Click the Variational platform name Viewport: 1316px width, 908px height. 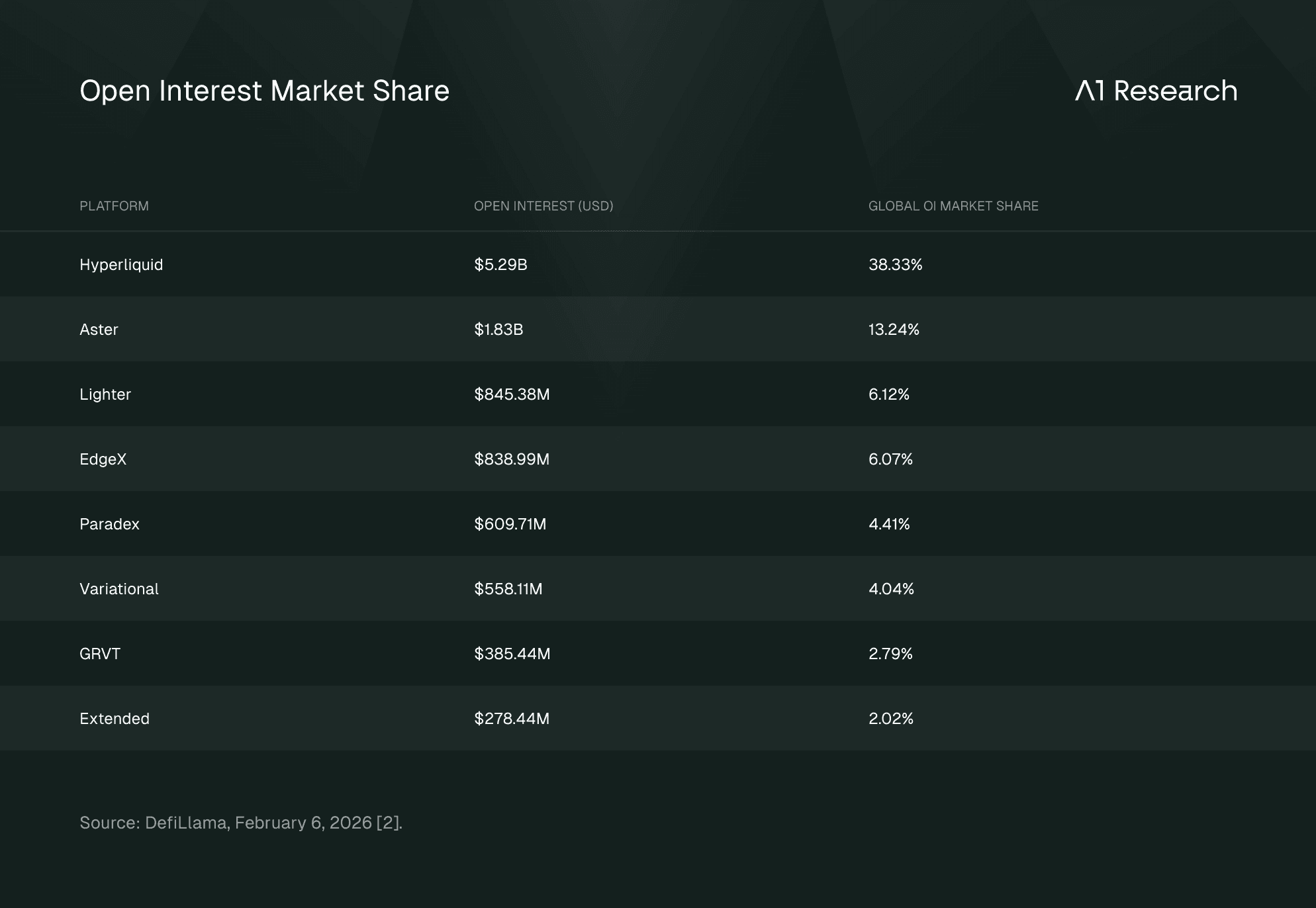click(x=119, y=589)
